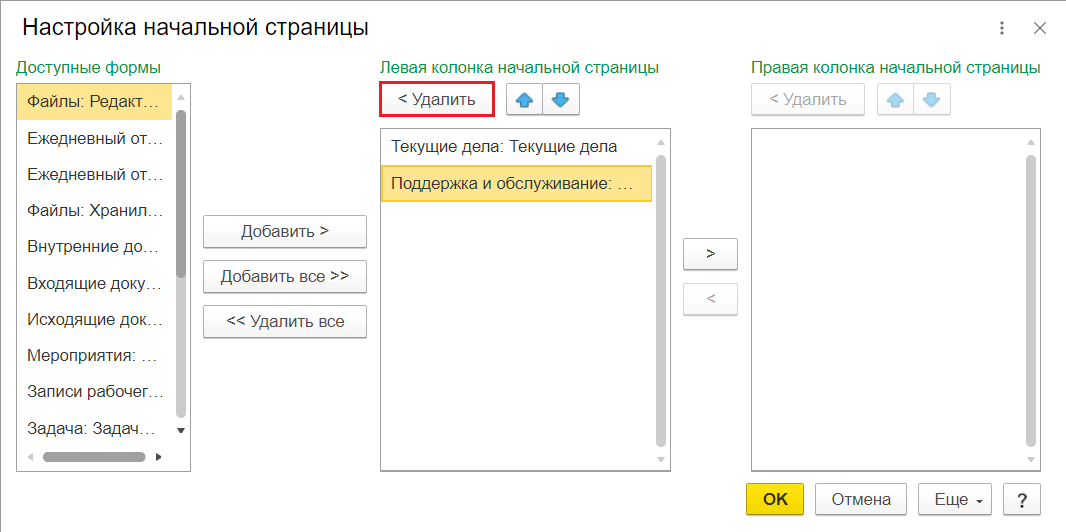Click the < Удалить button in left column
The width and height of the screenshot is (1066, 532).
(x=436, y=100)
